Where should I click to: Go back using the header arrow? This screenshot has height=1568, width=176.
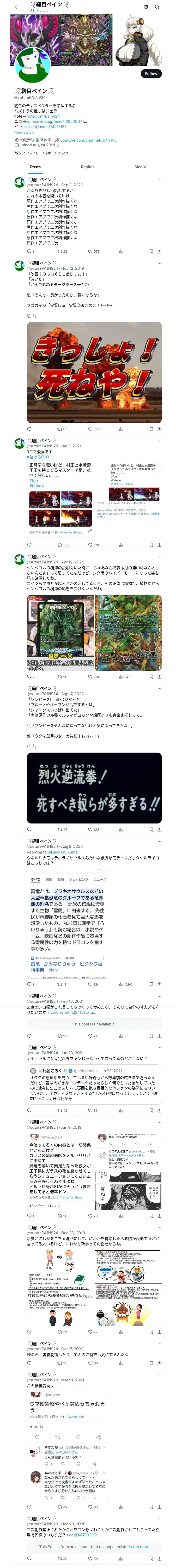click(17, 7)
